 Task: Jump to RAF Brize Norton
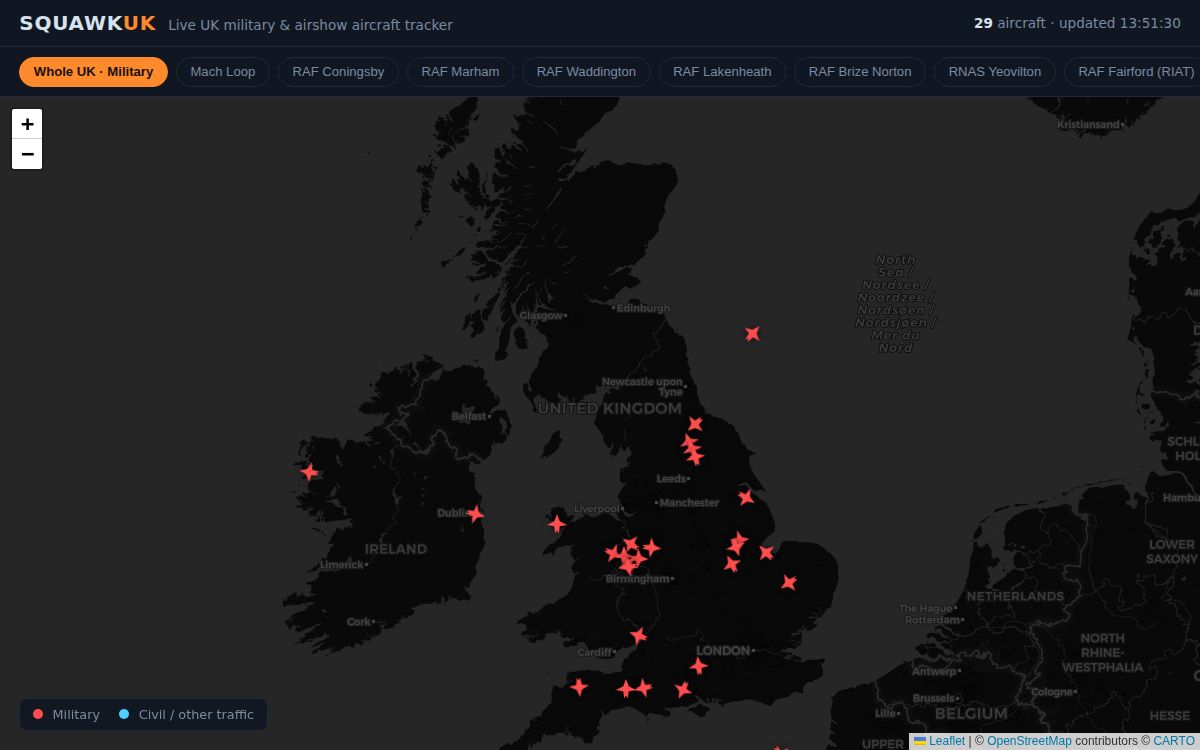point(860,72)
